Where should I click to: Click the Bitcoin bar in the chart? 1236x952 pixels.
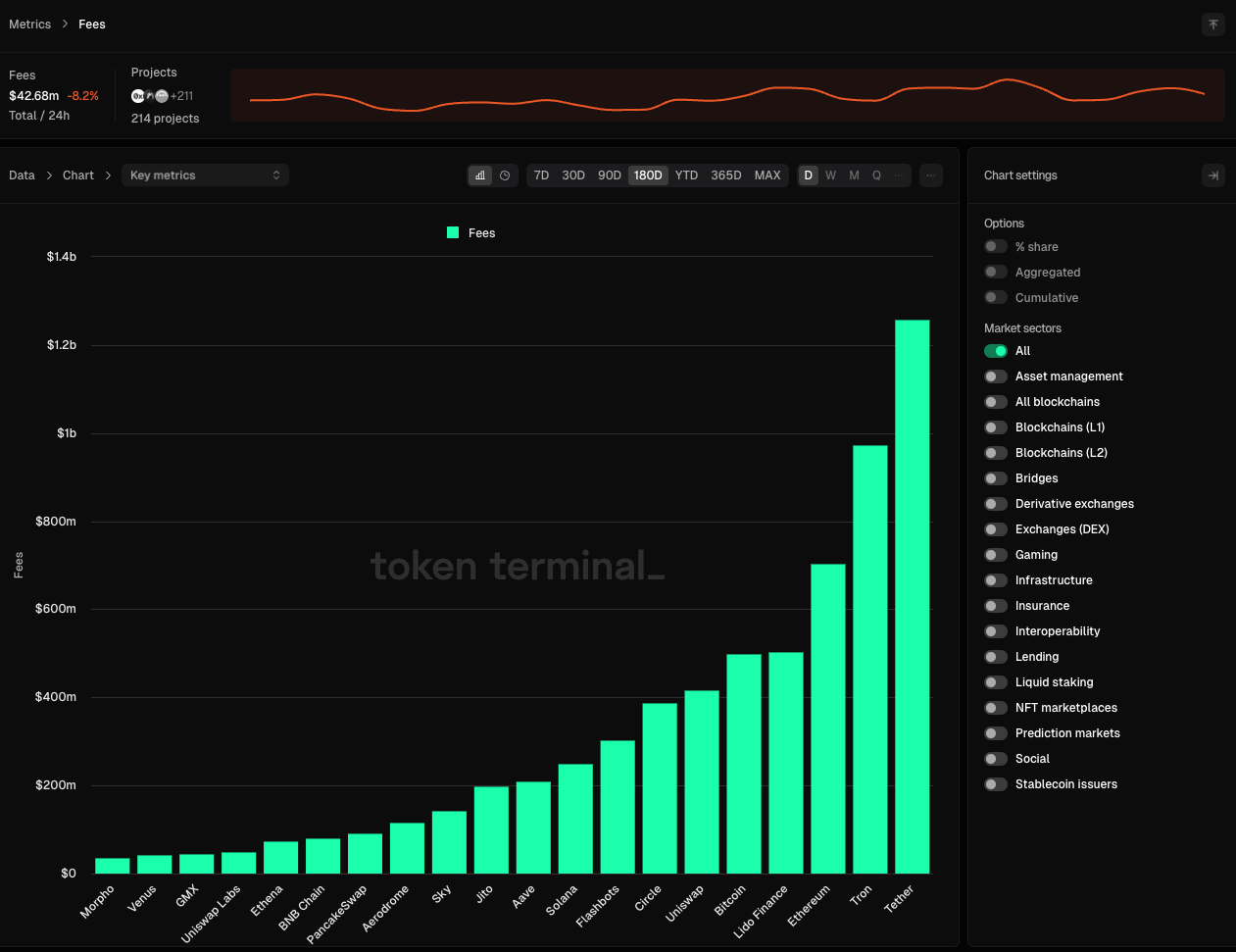coord(744,764)
